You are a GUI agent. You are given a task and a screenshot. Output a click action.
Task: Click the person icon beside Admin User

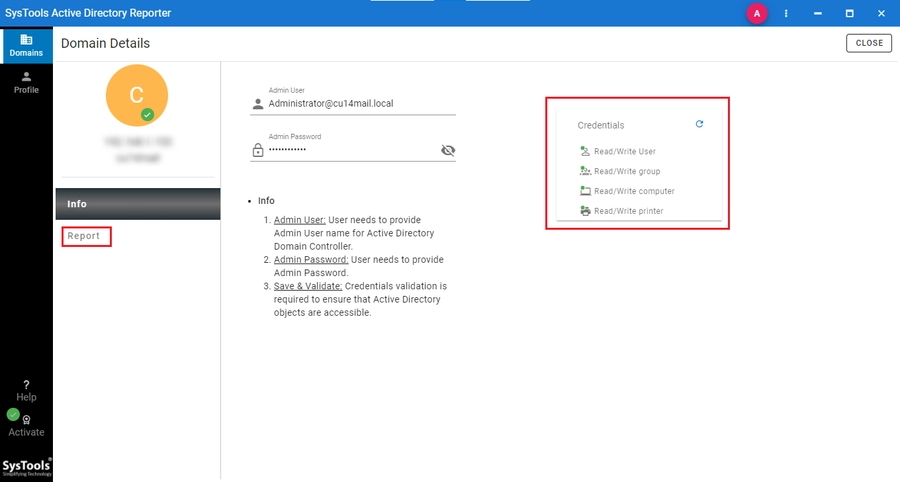tap(258, 104)
